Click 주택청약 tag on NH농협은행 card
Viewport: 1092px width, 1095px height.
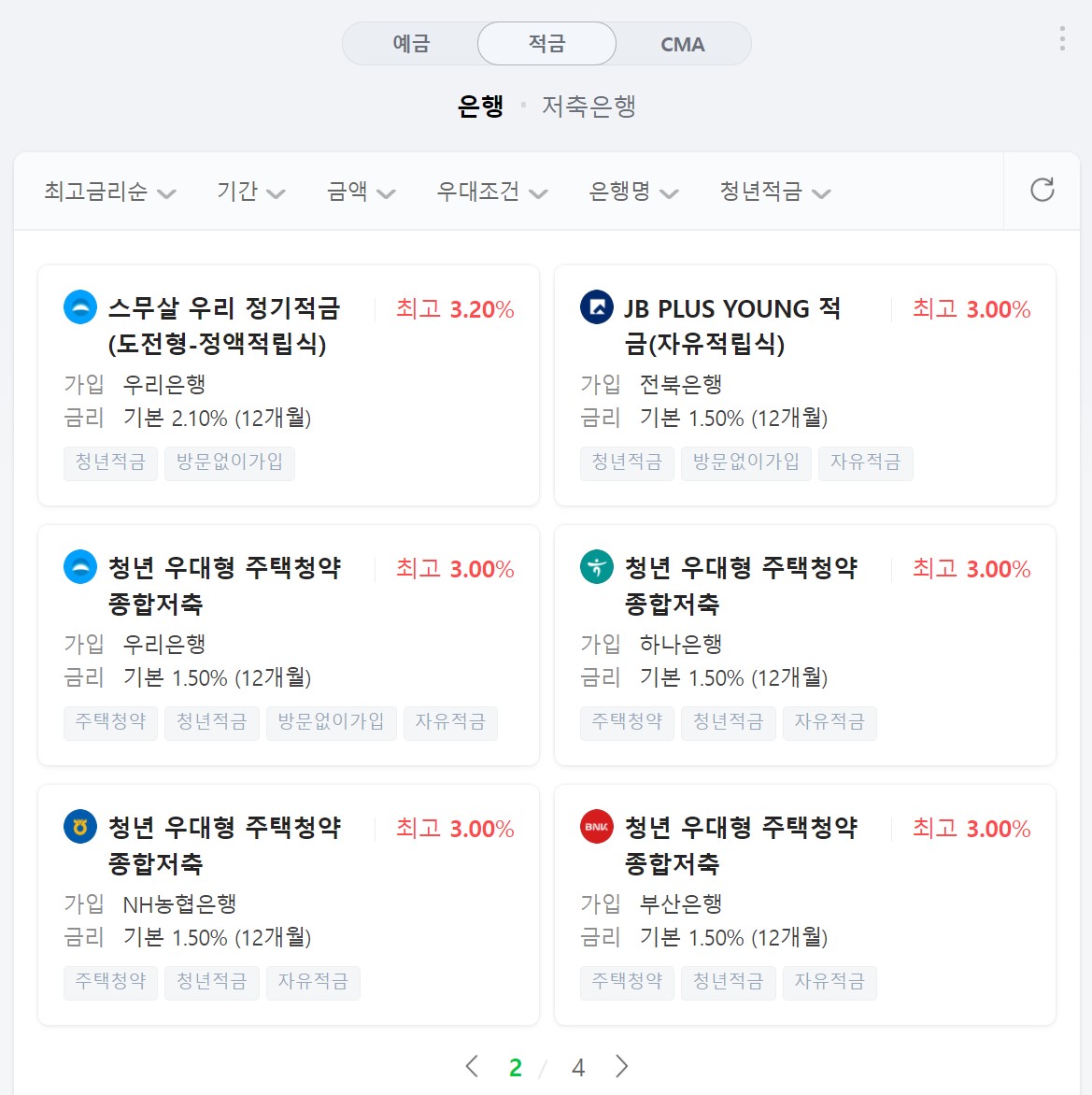click(x=110, y=982)
